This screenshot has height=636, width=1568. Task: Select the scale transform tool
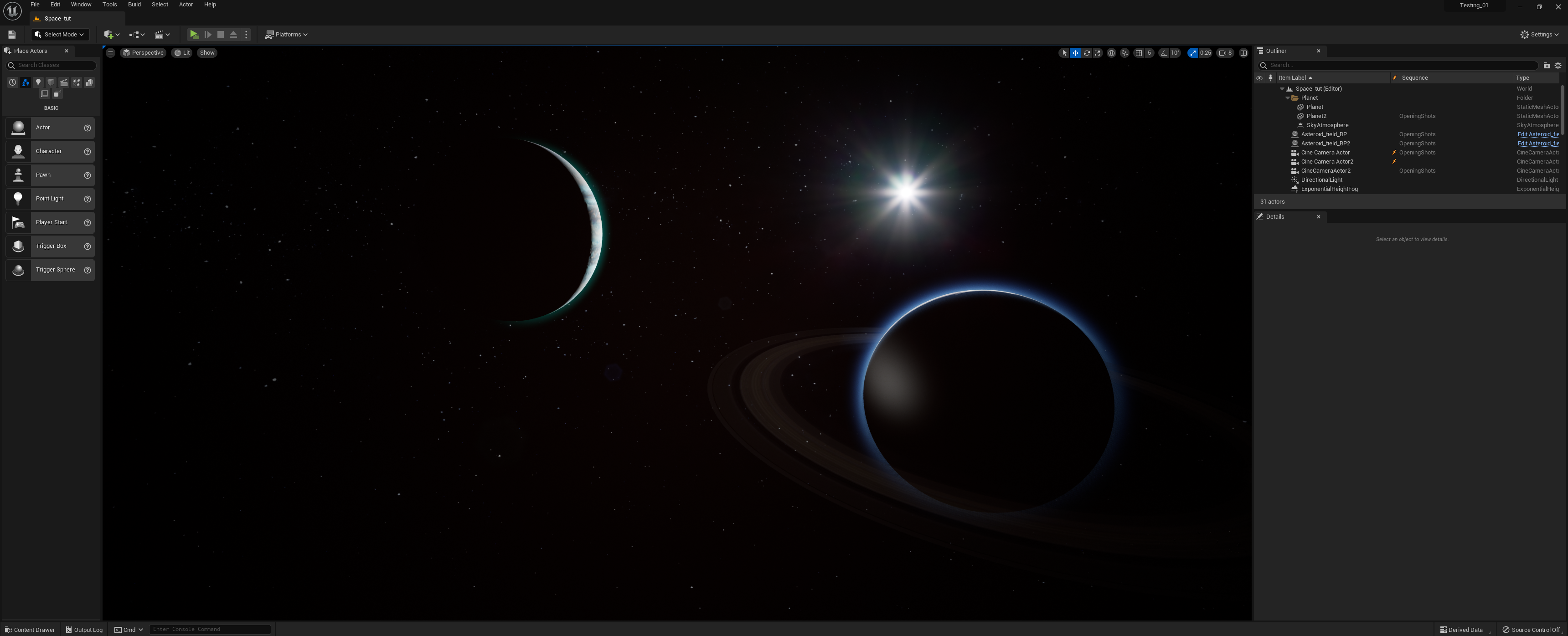(1098, 53)
